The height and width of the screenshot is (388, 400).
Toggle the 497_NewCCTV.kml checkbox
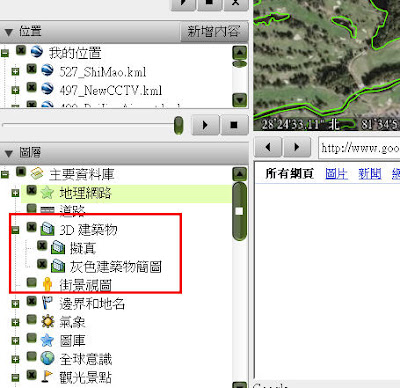pyautogui.click(x=31, y=87)
